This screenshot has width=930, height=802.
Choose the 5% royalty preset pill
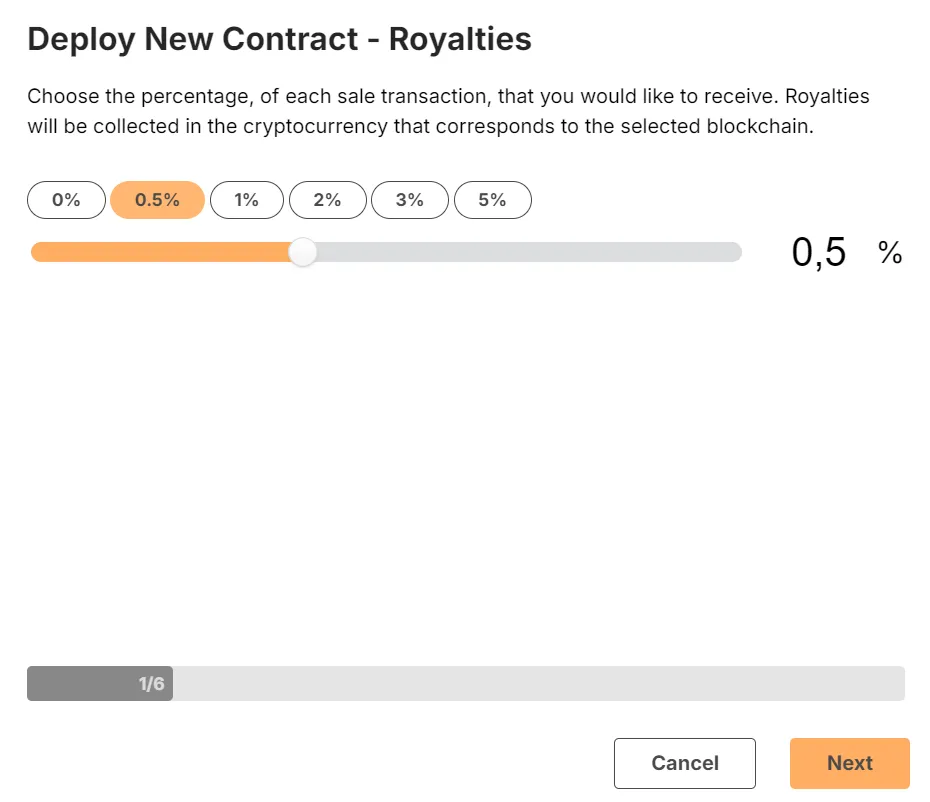click(493, 200)
